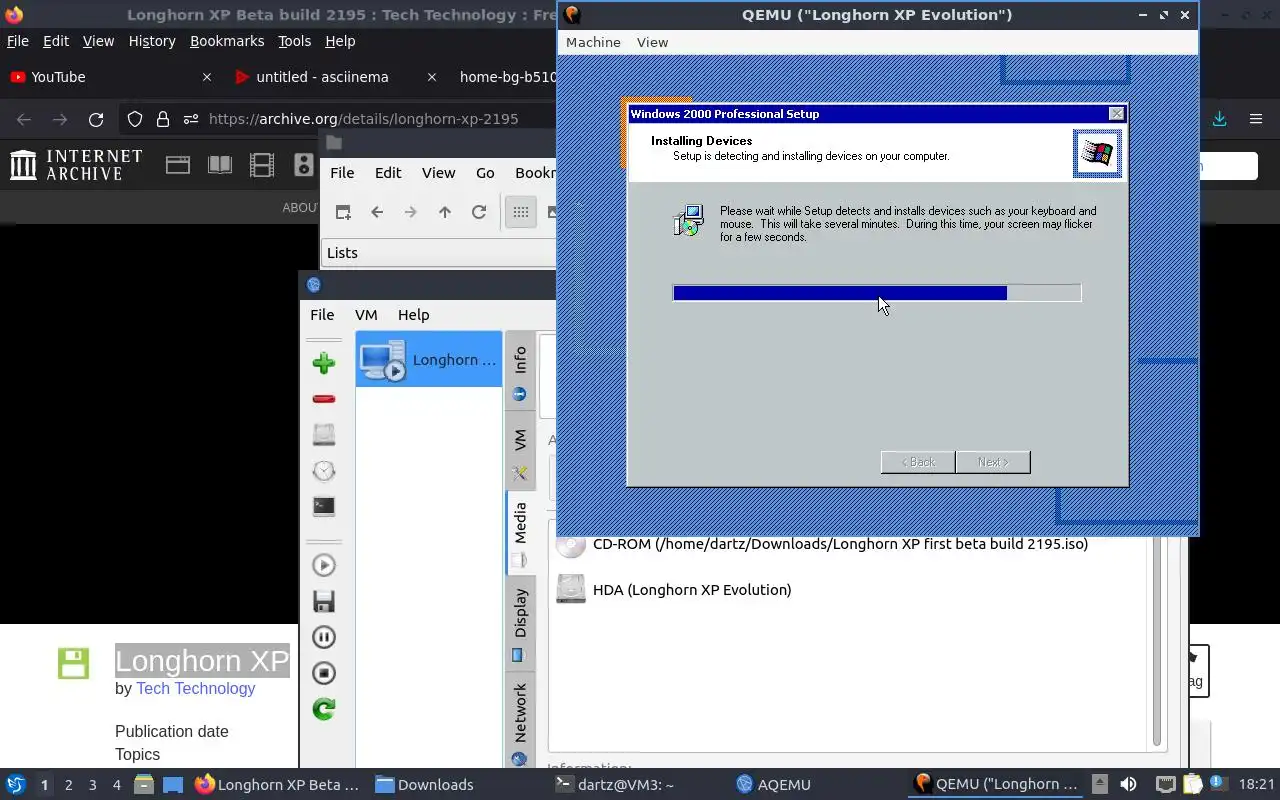Open the terminal monitor icon in AQEMU sidebar
Image resolution: width=1280 pixels, height=800 pixels.
pyautogui.click(x=323, y=507)
